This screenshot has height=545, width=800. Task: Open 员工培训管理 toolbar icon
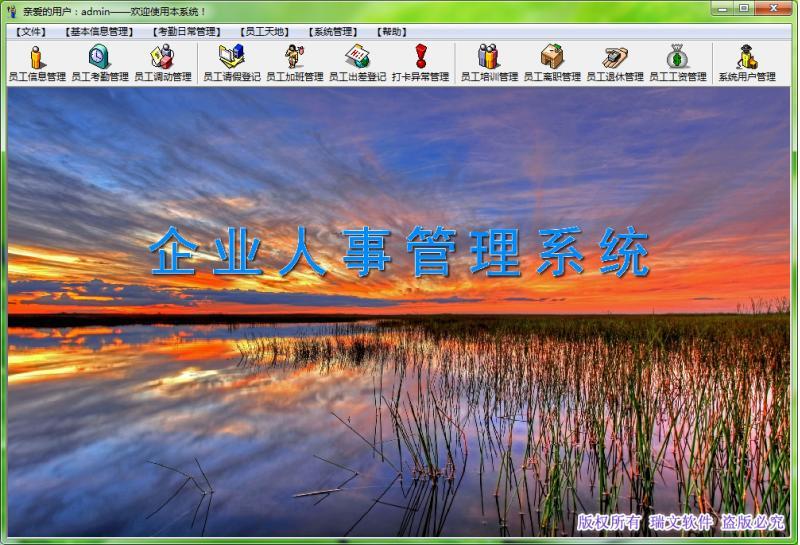pyautogui.click(x=489, y=63)
